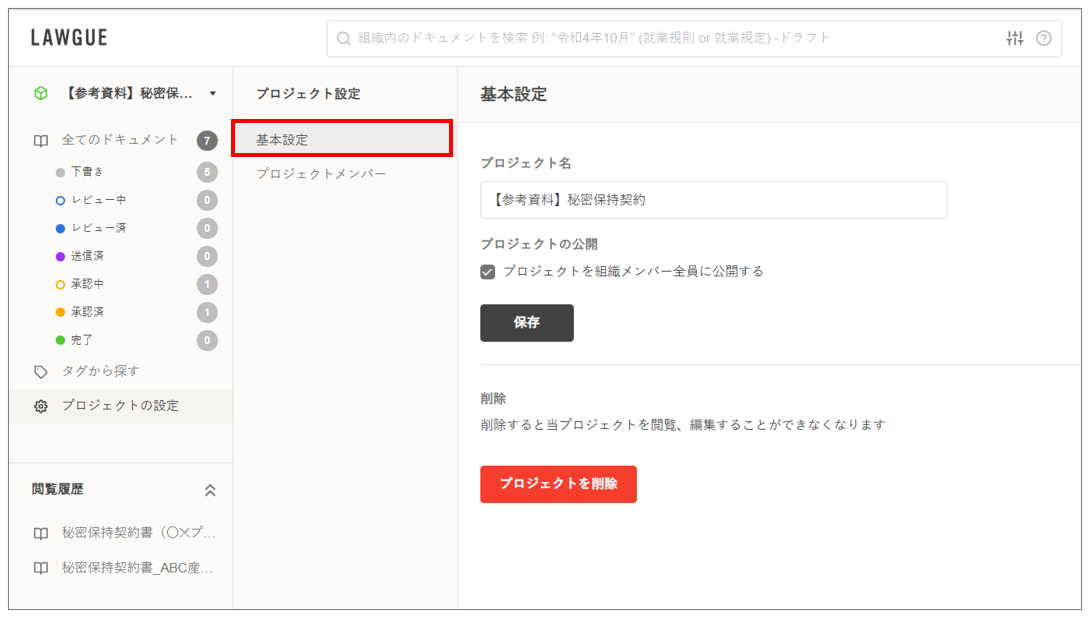Image resolution: width=1088 pixels, height=618 pixels.
Task: Click the LAWGUE logo
Action: point(69,39)
